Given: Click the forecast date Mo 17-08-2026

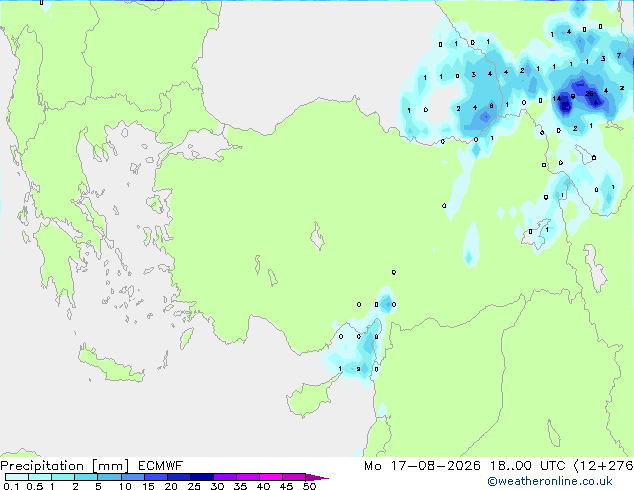Looking at the screenshot, I should point(422,466).
